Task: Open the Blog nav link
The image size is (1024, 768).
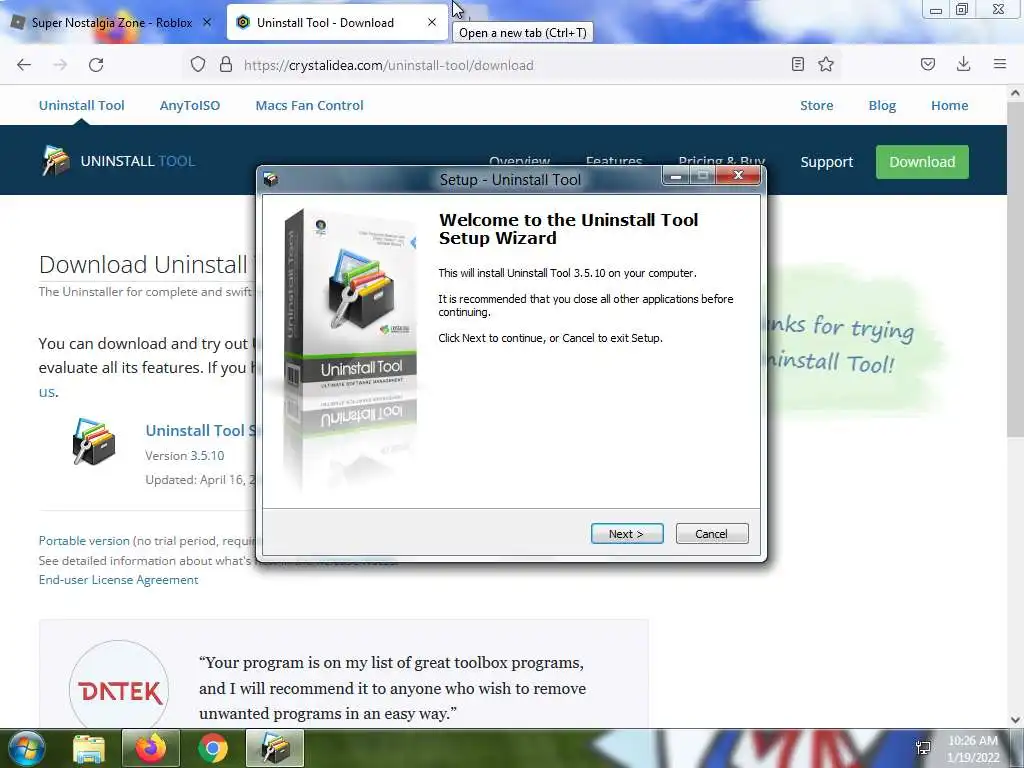Action: (882, 105)
